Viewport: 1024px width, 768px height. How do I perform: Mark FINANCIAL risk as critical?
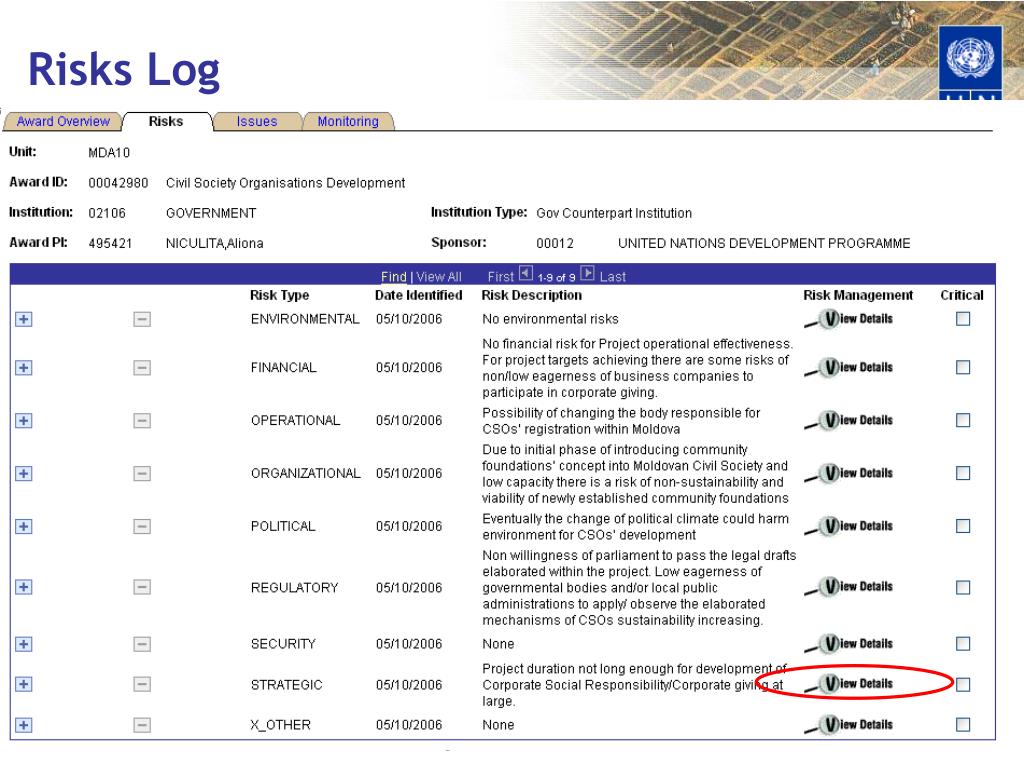[963, 368]
